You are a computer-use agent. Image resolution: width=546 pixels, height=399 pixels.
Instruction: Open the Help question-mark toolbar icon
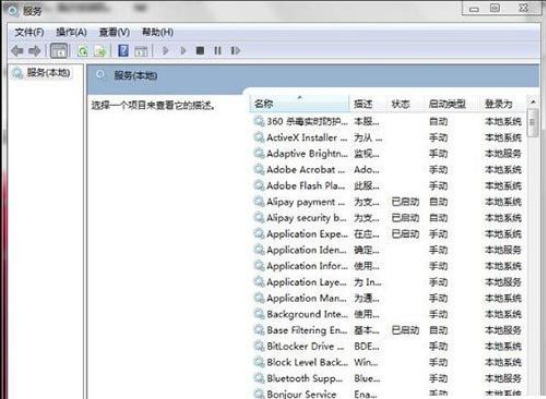[x=123, y=51]
